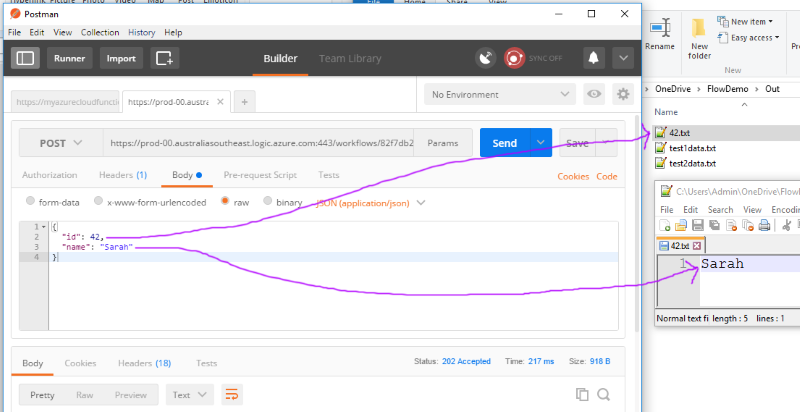
Task: Toggle response line wrap icon
Action: coord(232,395)
